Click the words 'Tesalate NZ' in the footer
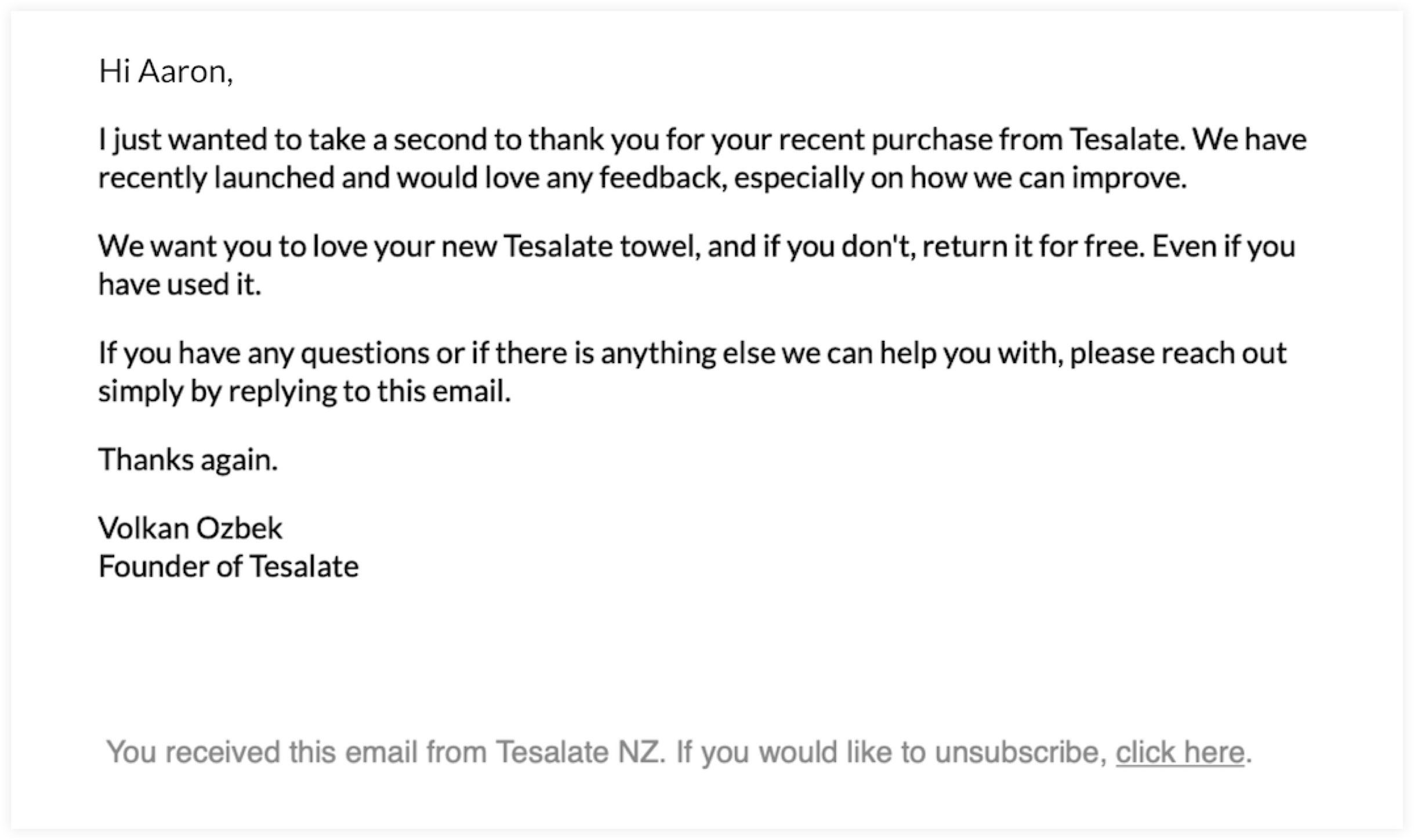 [578, 752]
